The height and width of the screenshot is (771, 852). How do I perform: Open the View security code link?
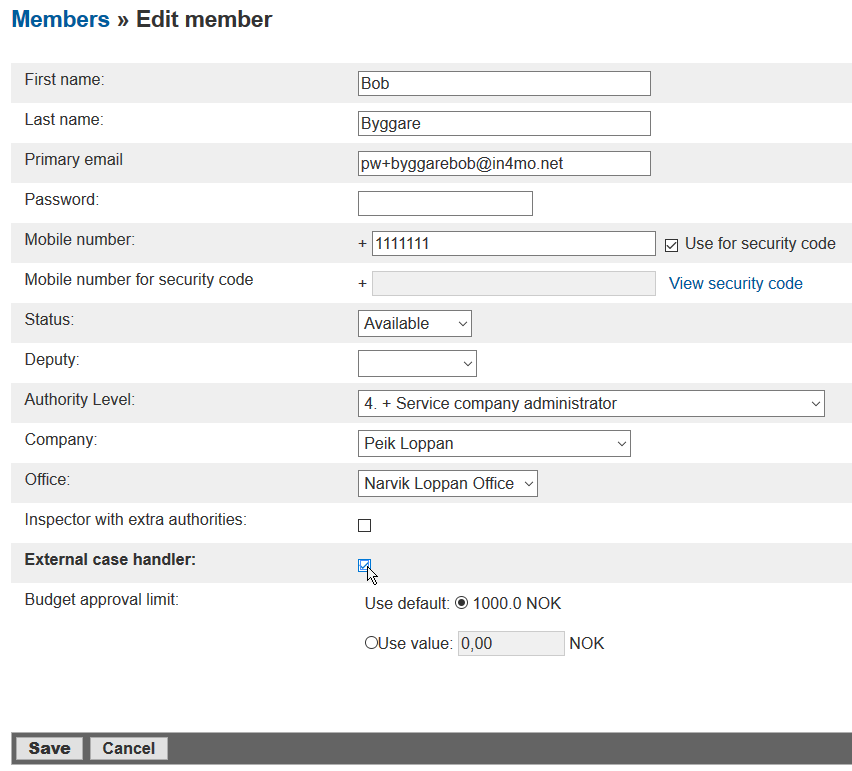[735, 283]
